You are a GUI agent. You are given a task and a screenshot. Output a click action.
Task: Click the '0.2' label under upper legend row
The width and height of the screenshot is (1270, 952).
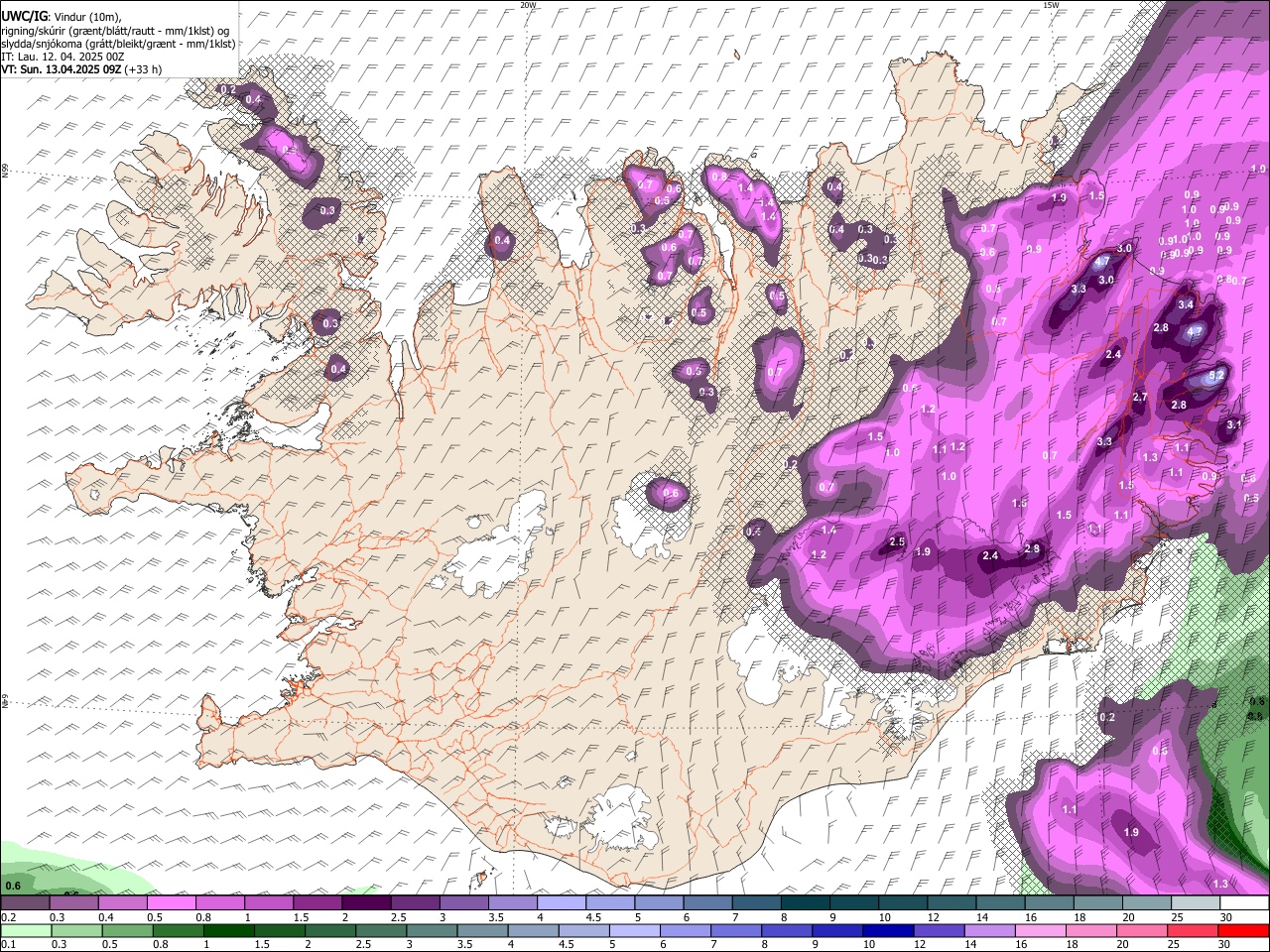click(8, 917)
